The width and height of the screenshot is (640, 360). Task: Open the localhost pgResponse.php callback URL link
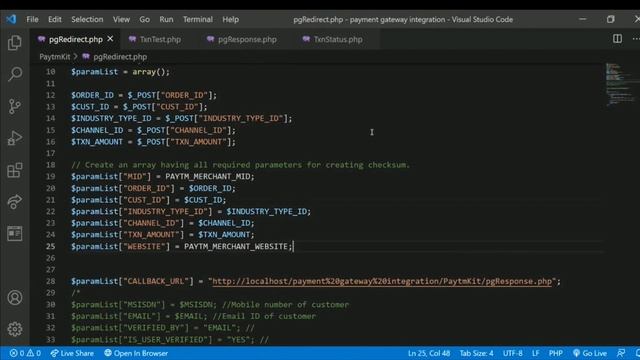[382, 281]
